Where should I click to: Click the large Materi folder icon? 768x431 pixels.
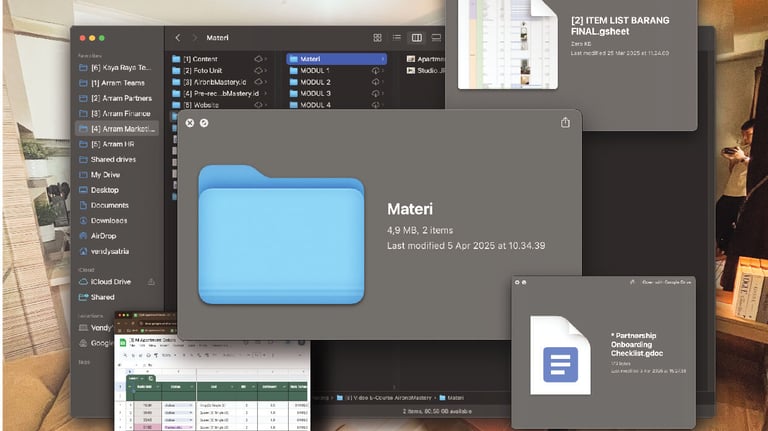tap(281, 235)
